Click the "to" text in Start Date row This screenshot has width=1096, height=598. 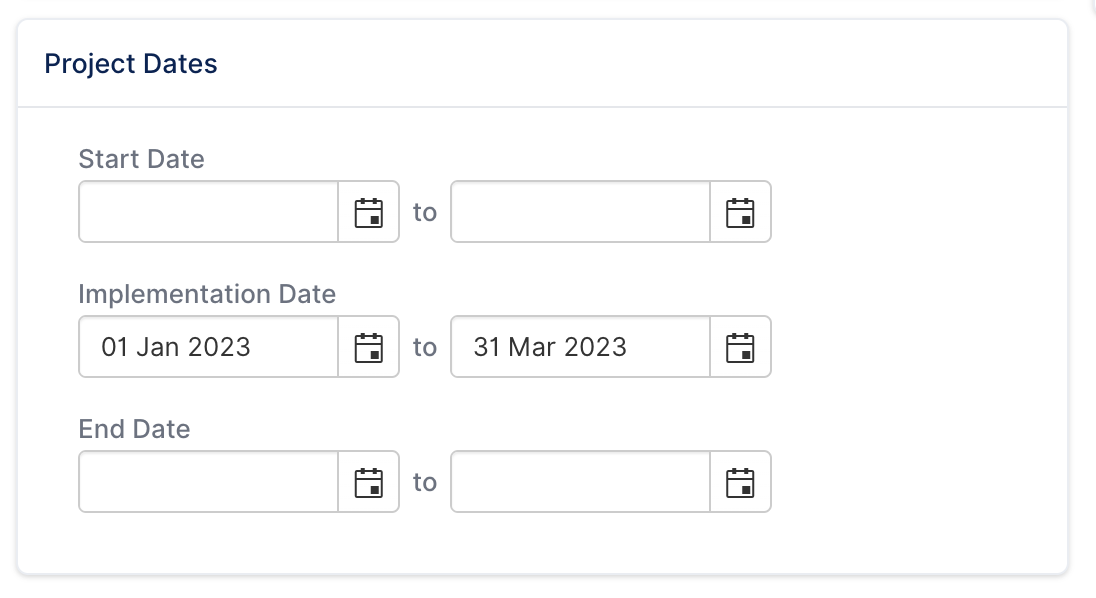point(425,212)
